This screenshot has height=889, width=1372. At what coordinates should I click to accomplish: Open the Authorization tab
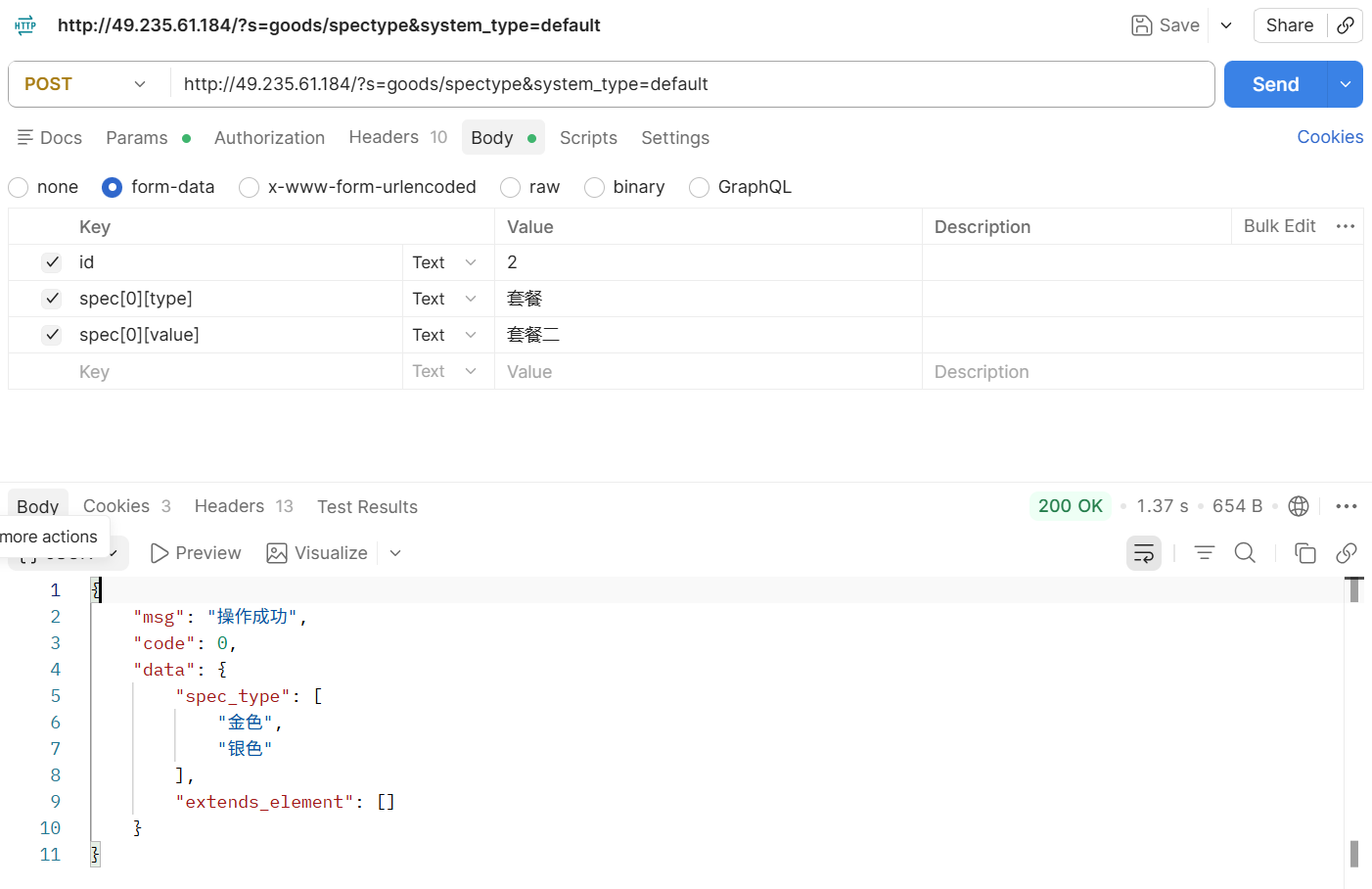tap(269, 138)
